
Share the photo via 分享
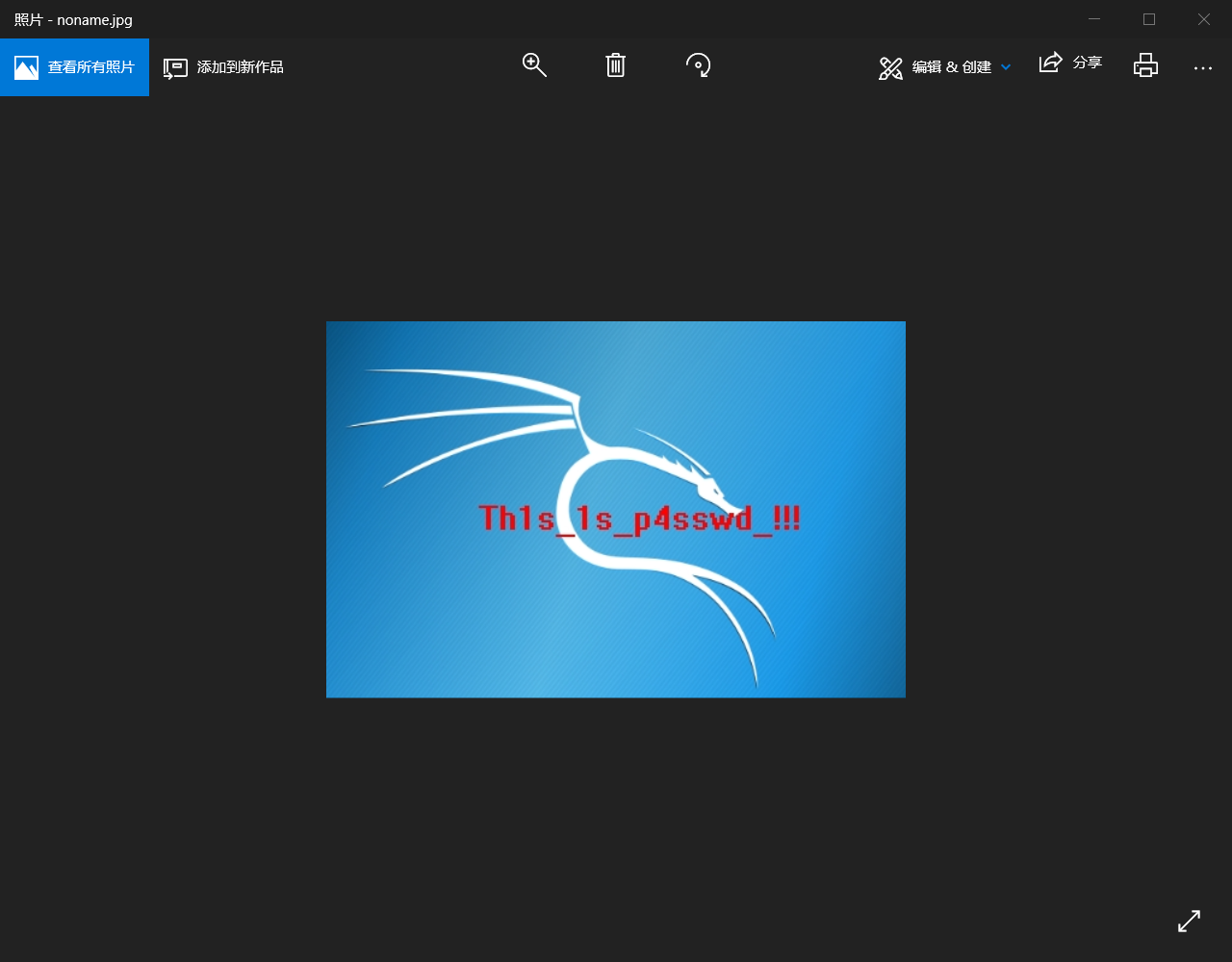[x=1070, y=63]
